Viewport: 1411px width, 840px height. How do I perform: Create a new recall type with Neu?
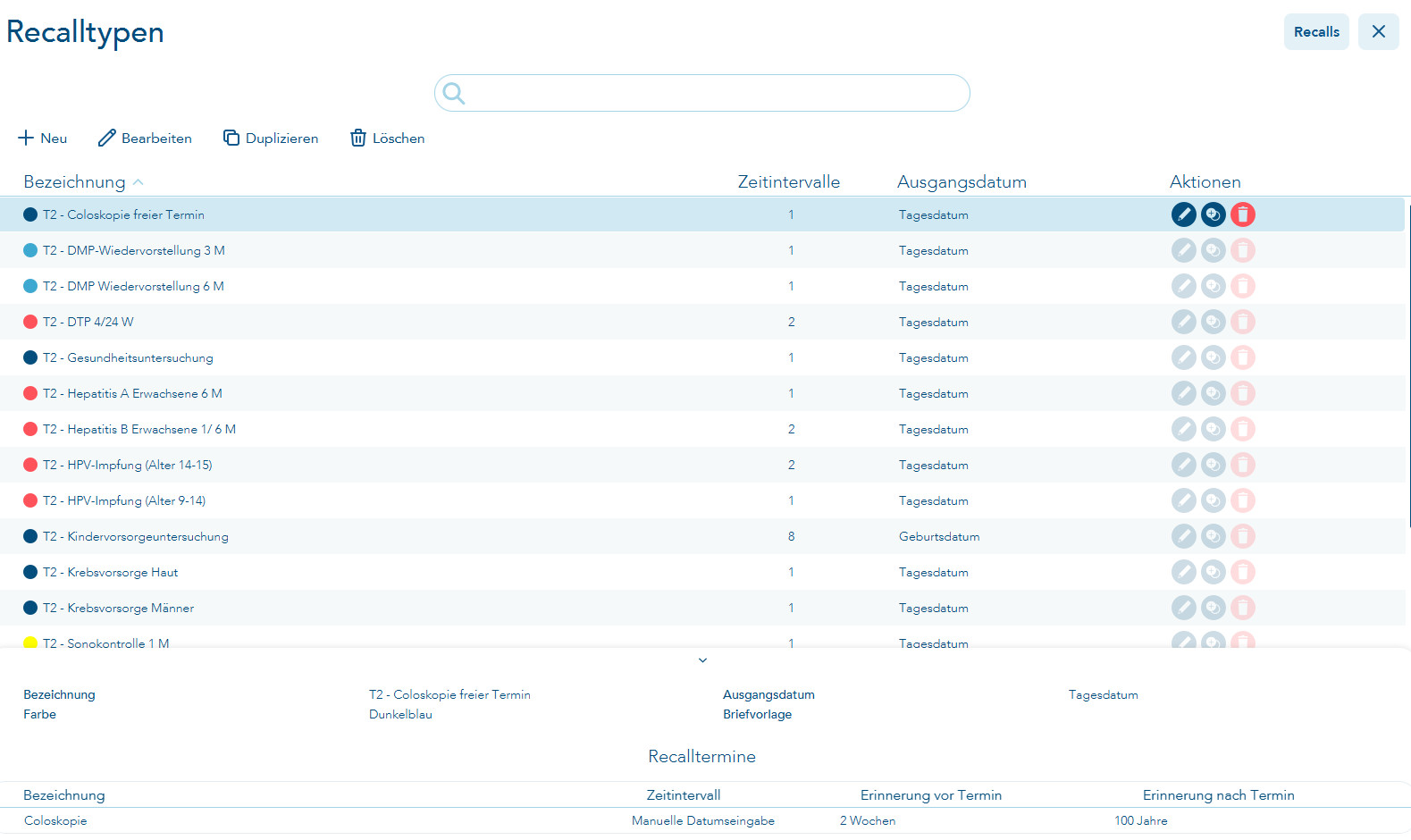pyautogui.click(x=43, y=139)
